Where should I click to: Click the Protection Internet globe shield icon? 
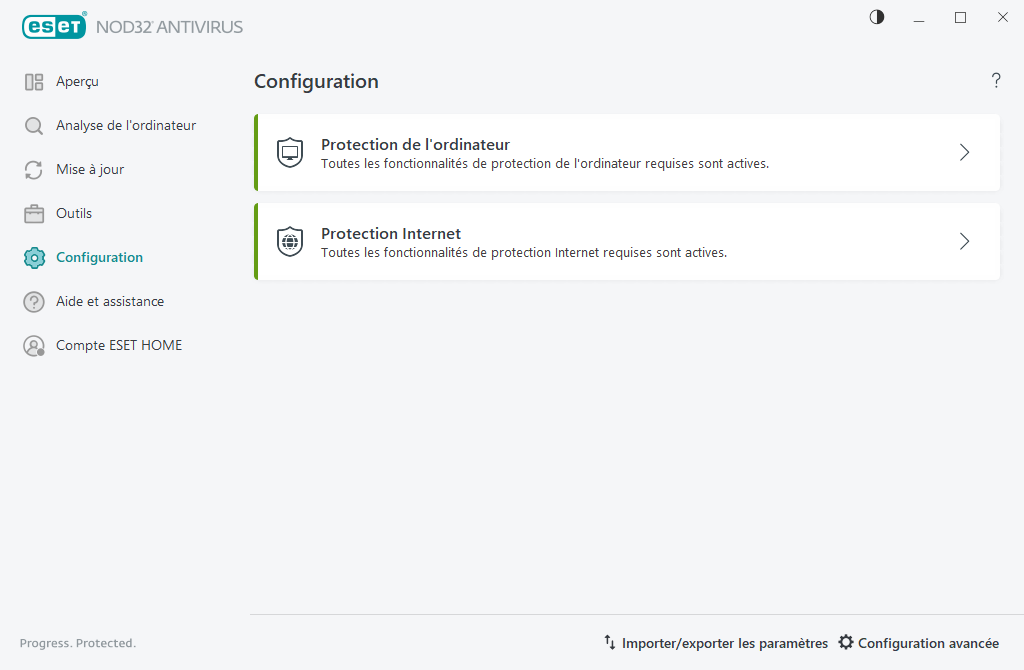[x=289, y=241]
